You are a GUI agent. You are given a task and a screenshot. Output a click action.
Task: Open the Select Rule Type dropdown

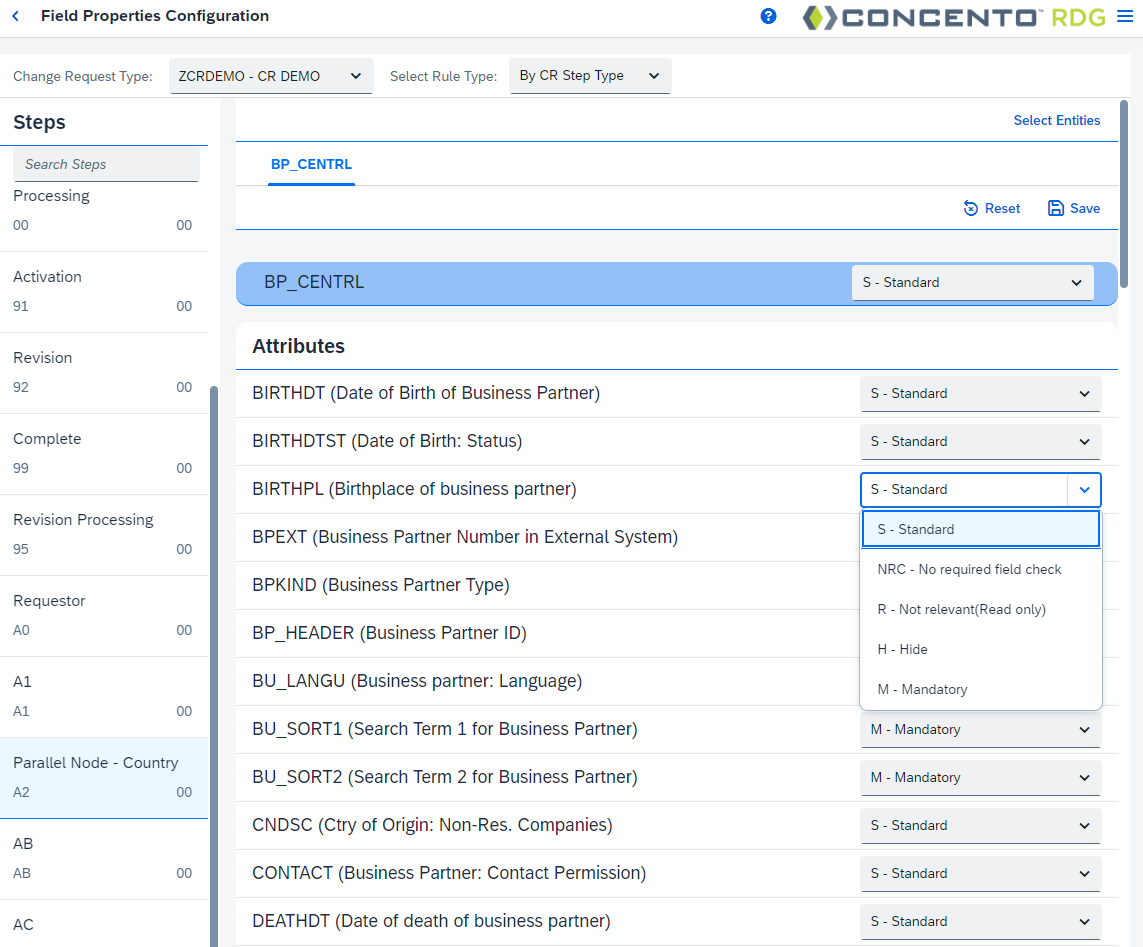[590, 76]
